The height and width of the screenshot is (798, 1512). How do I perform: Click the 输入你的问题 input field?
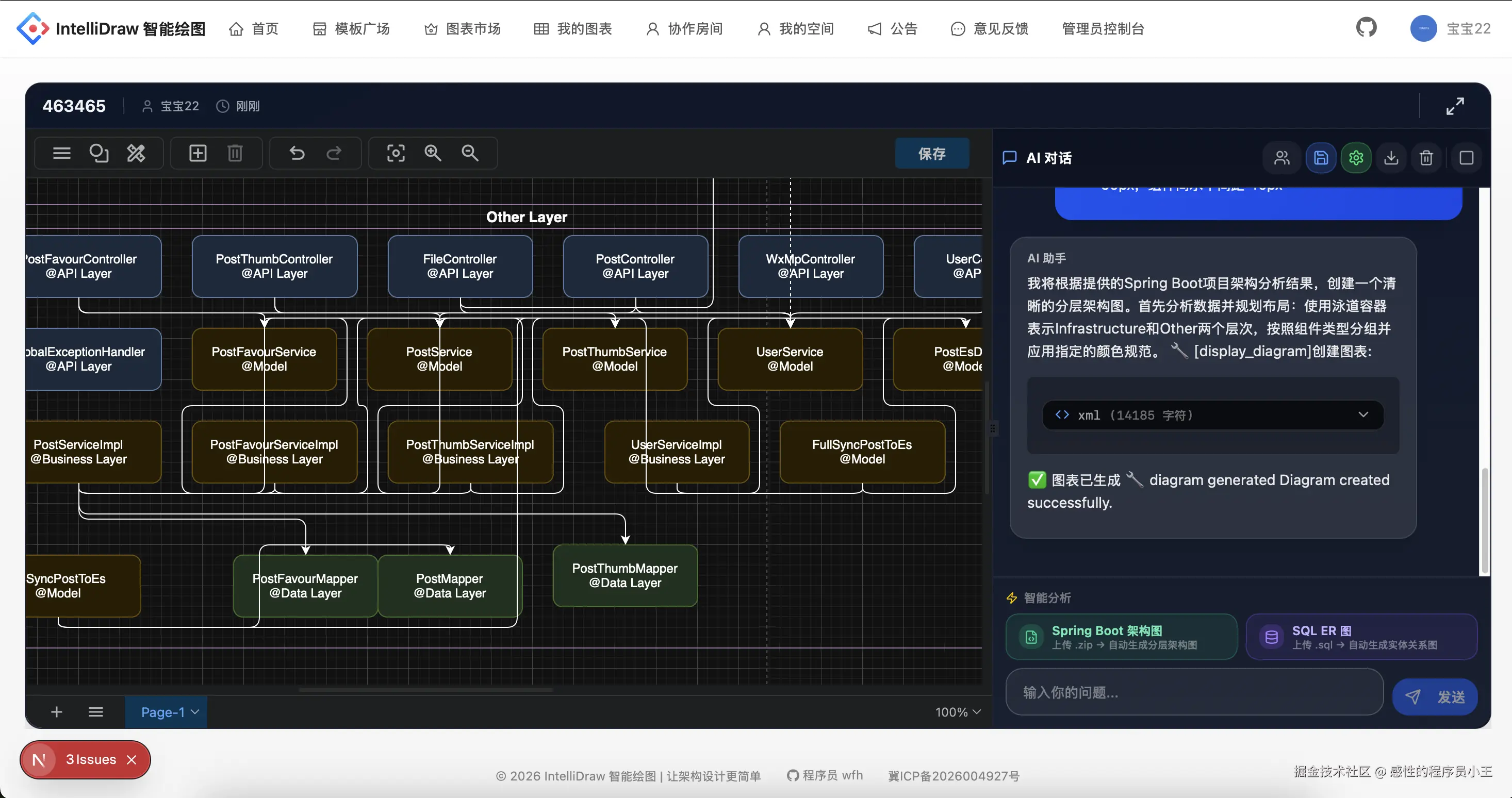point(1194,692)
